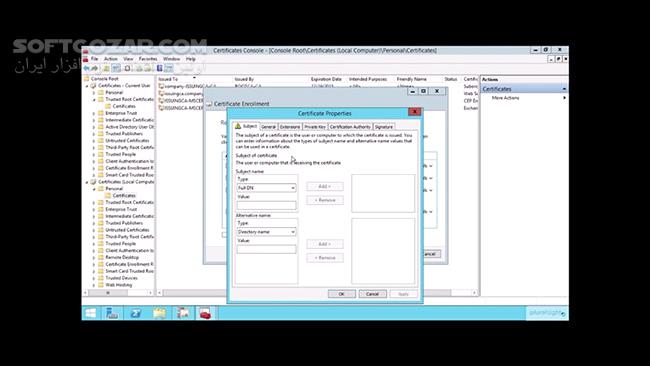
Task: Click More Actions in the Actions pane
Action: coord(505,98)
